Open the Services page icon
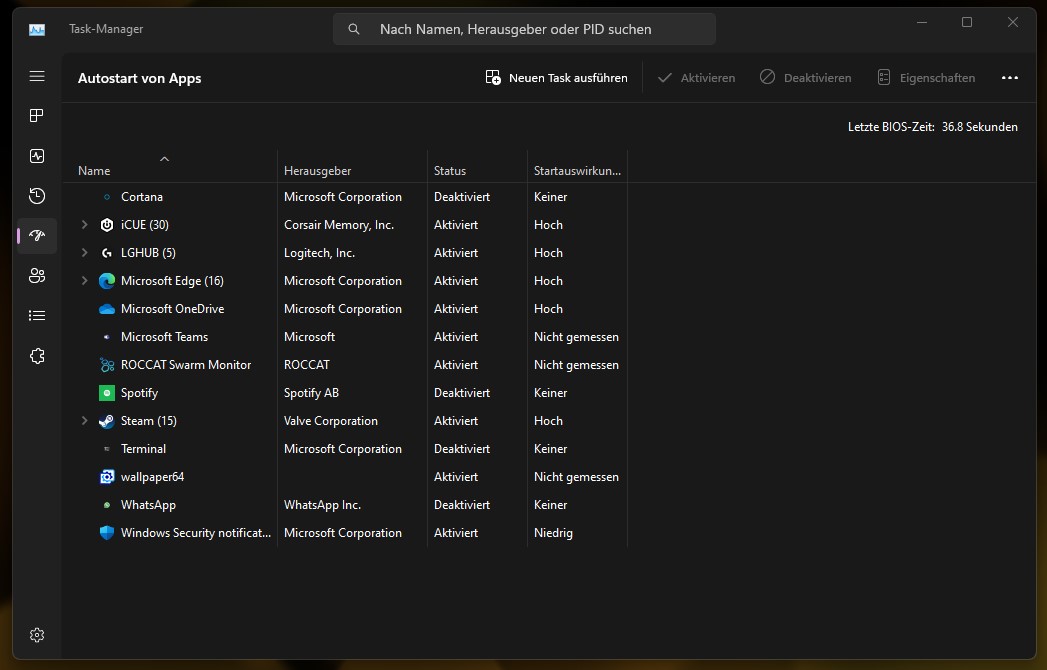Screen dimensions: 1047x670 click(x=37, y=356)
